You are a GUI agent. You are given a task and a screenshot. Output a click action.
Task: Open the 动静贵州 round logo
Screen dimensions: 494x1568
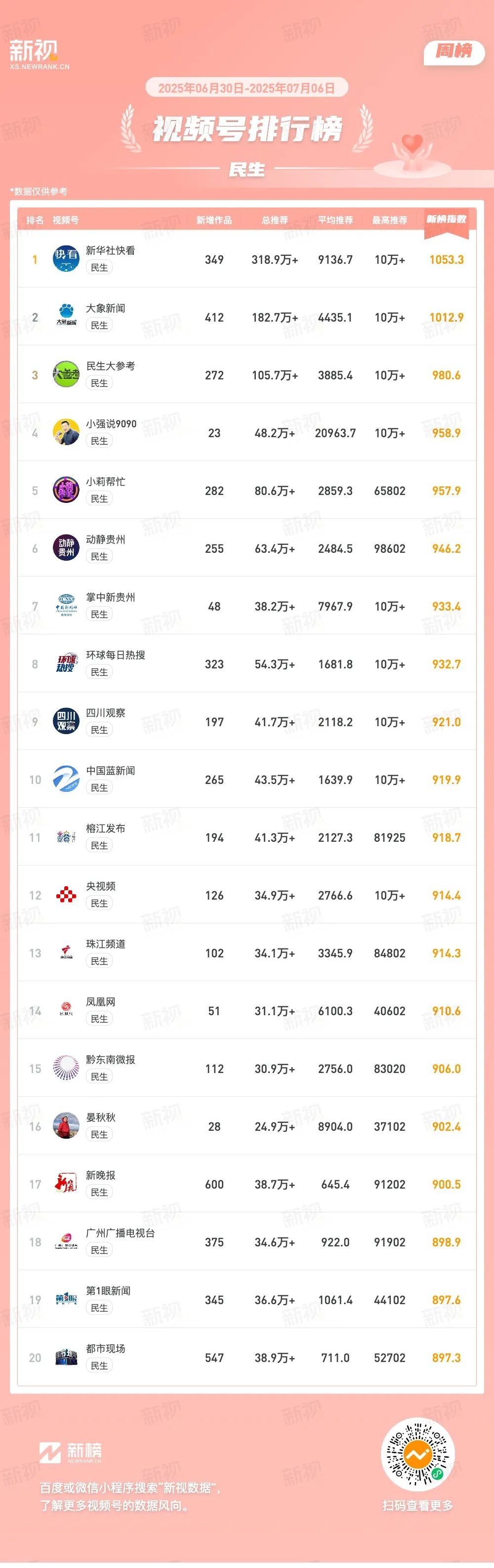tap(66, 548)
